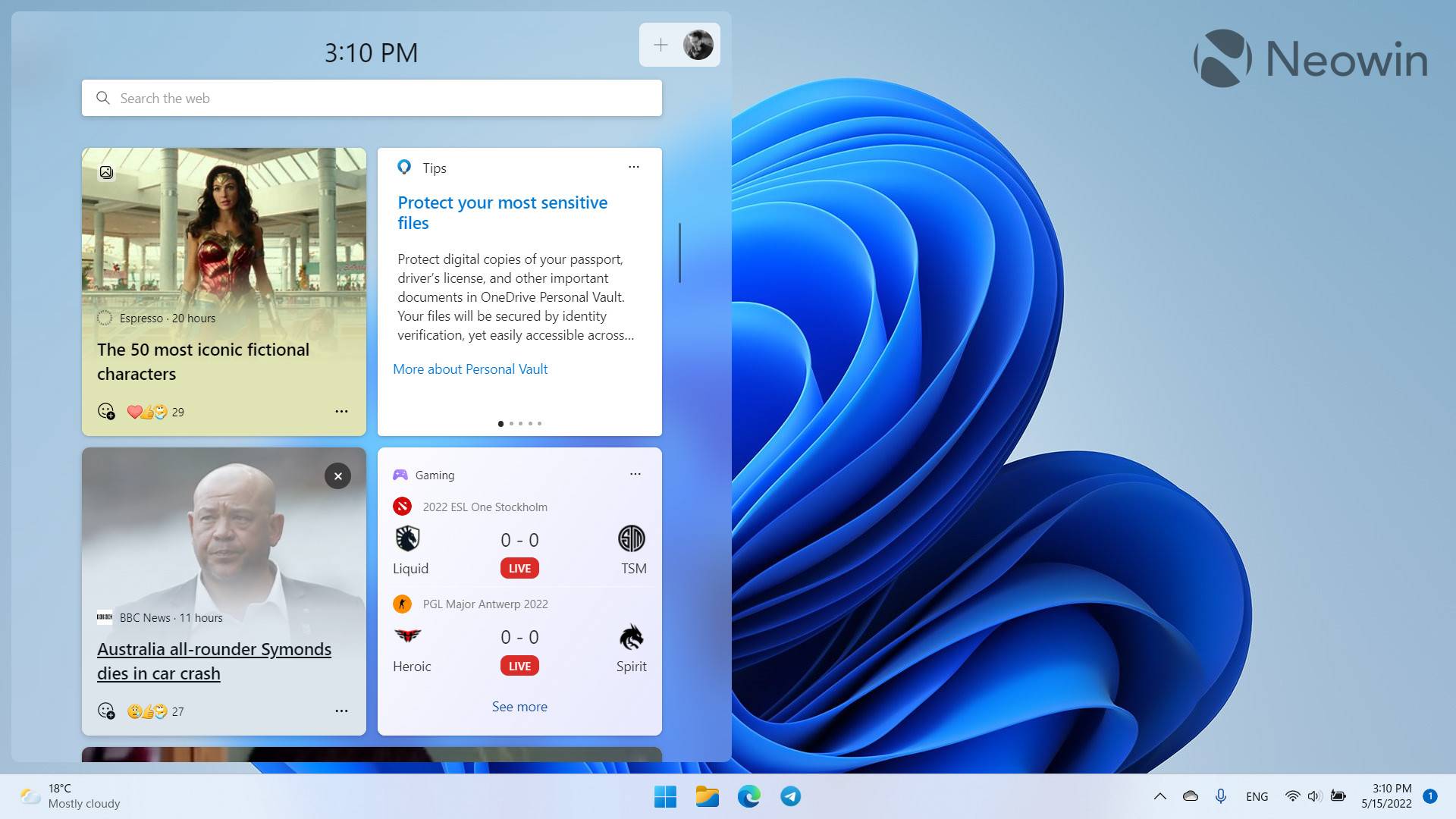
Task: Open Microsoft Edge from the taskbar
Action: coord(749,796)
